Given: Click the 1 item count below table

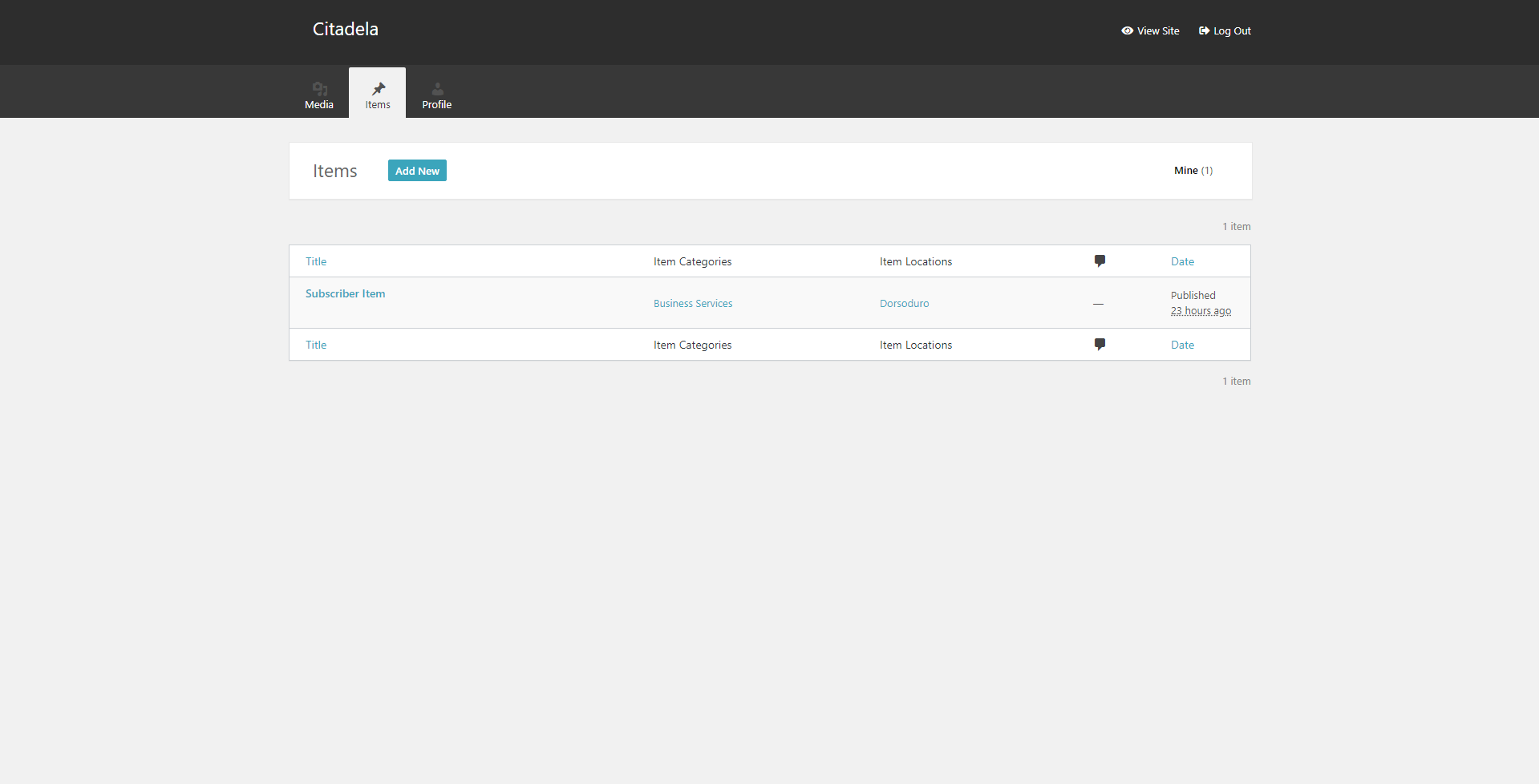Looking at the screenshot, I should pyautogui.click(x=1236, y=382).
